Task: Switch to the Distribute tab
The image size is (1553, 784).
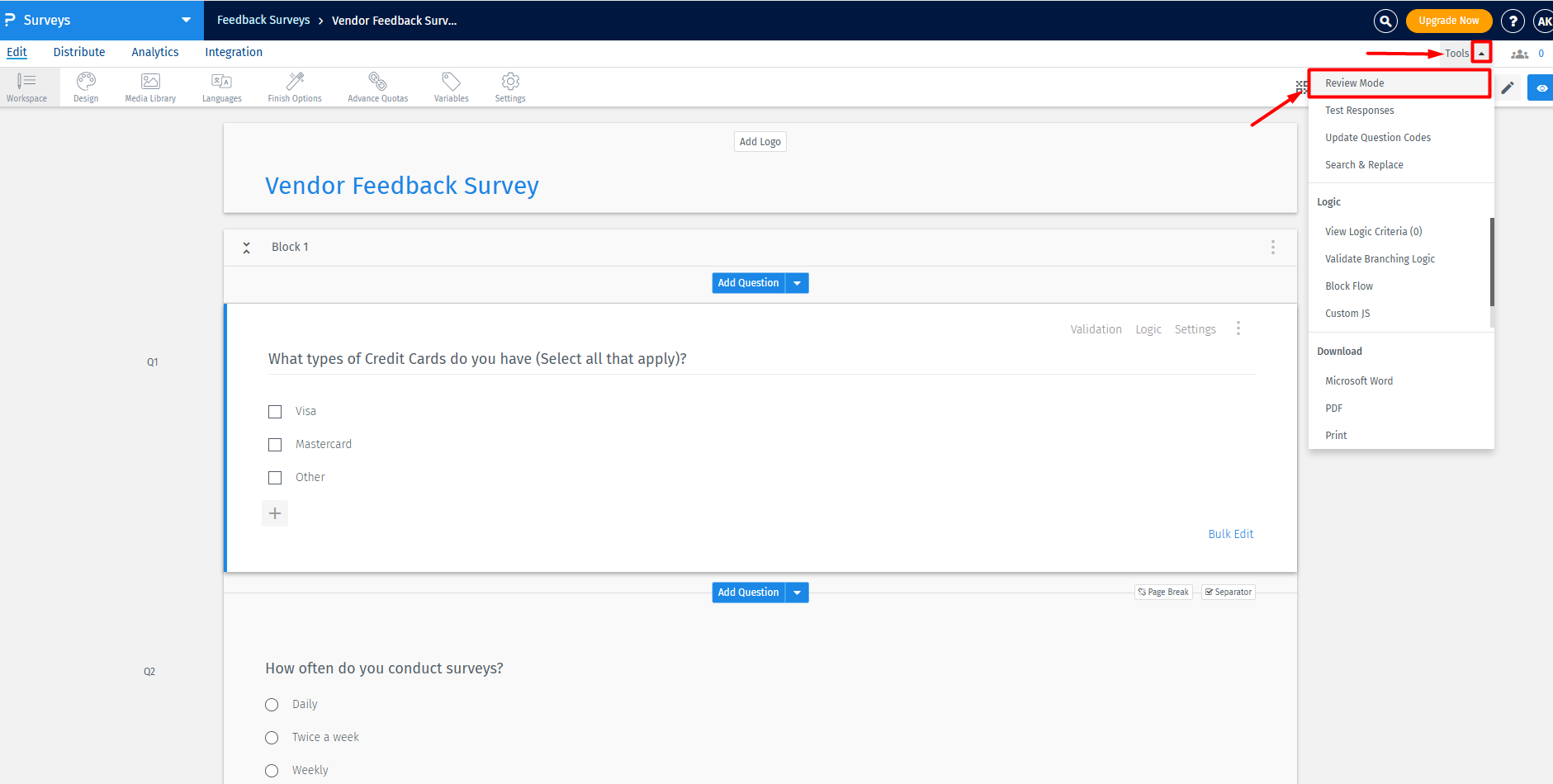Action: tap(79, 51)
